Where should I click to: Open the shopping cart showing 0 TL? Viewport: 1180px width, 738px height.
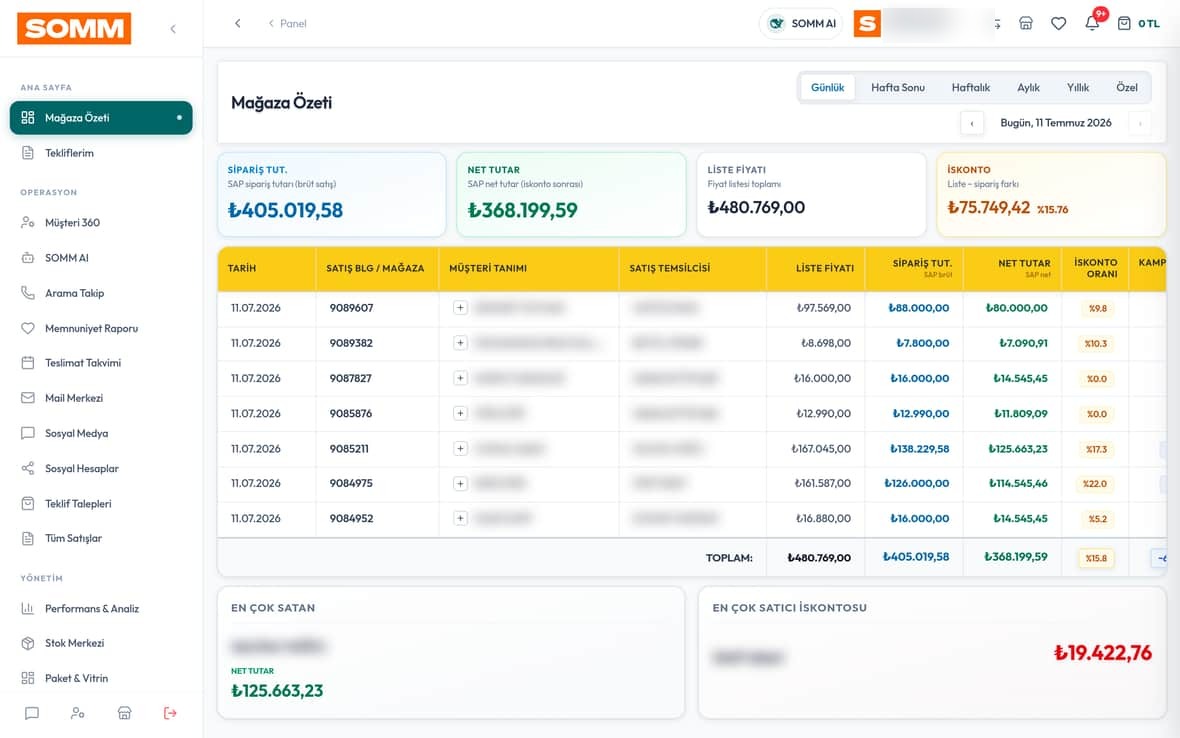pos(1138,23)
